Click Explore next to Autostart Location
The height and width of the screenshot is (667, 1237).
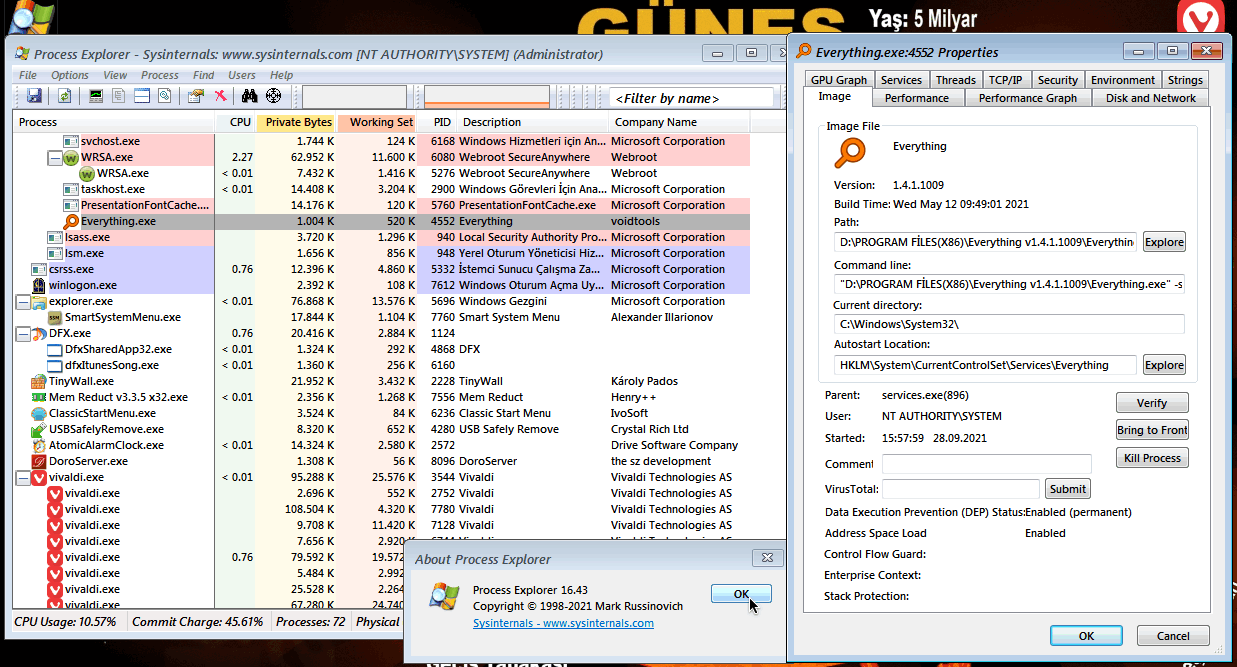click(1164, 365)
